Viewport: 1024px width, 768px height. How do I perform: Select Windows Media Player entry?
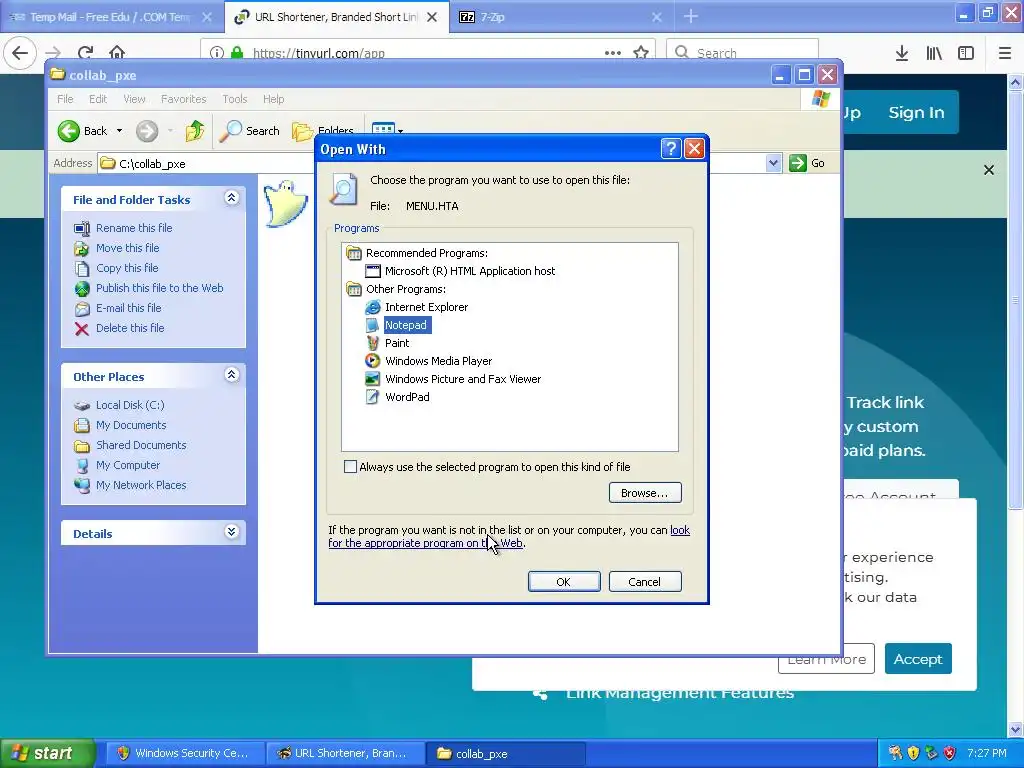(438, 361)
